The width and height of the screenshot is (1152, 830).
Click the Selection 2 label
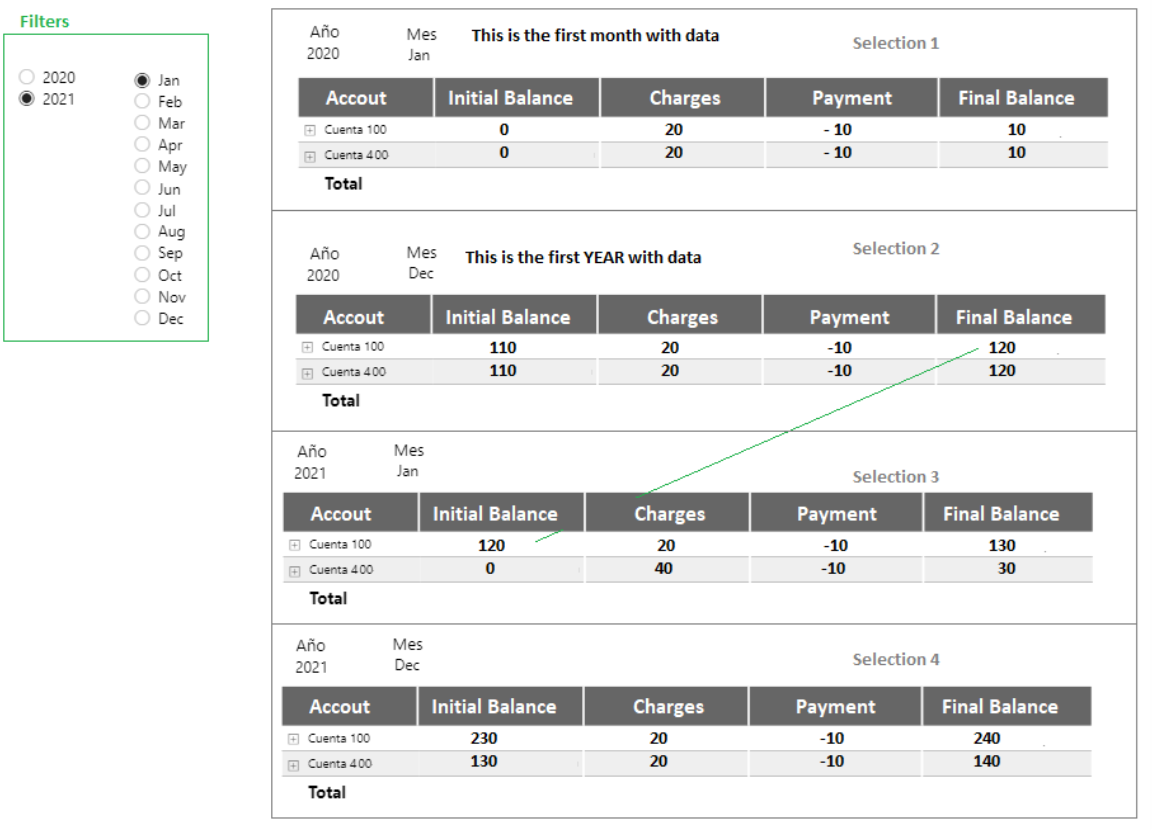click(896, 248)
